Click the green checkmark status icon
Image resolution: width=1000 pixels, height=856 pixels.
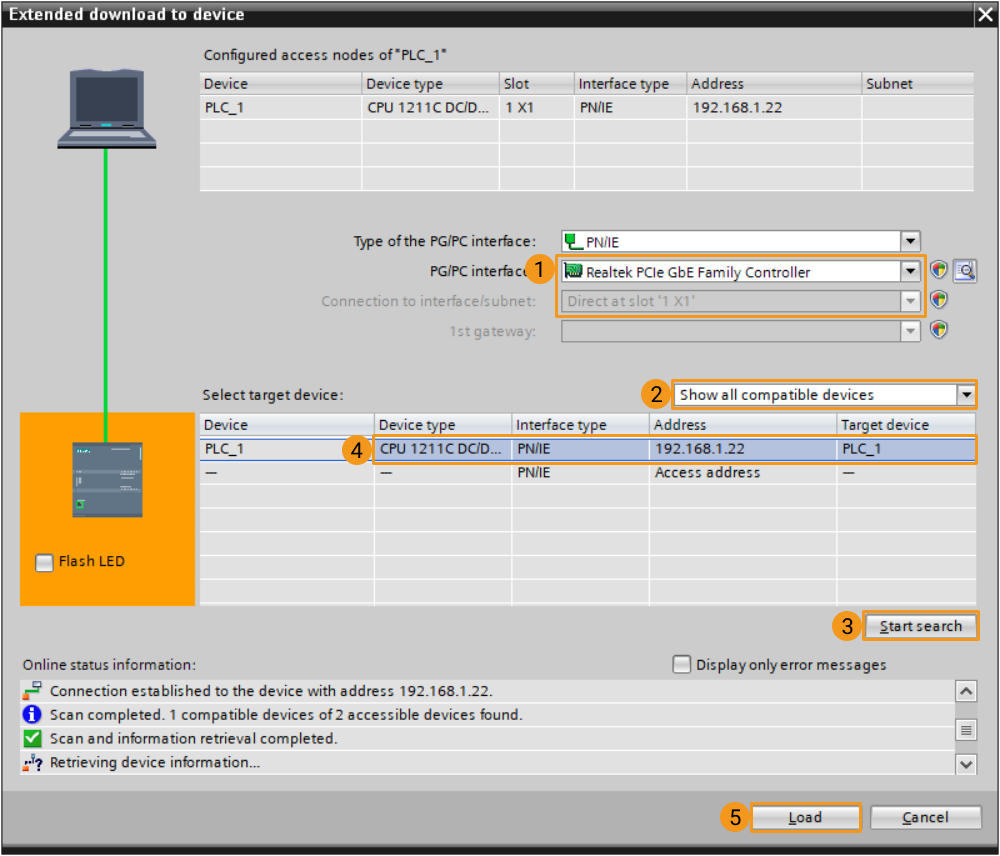tap(32, 739)
